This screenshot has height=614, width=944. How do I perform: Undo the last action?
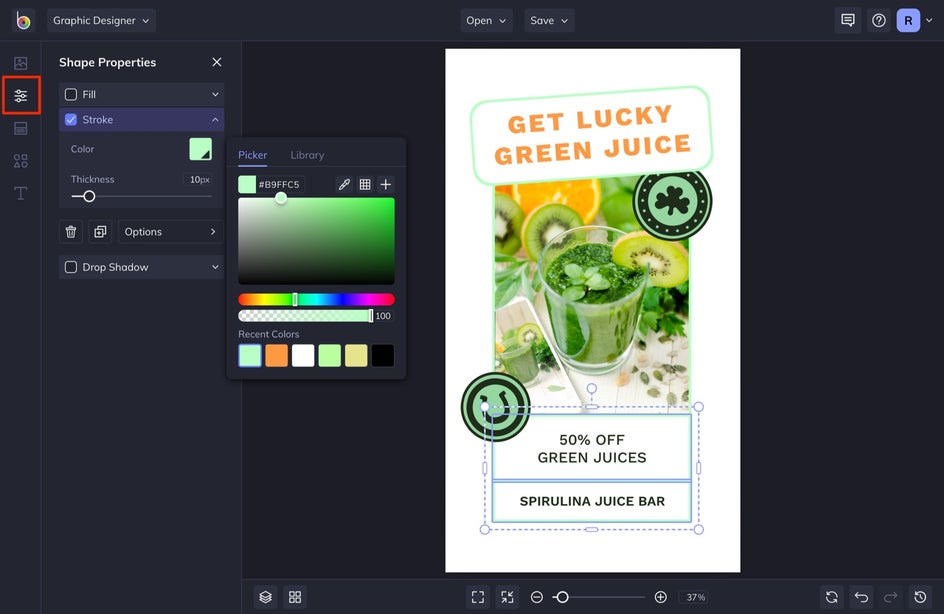[862, 597]
